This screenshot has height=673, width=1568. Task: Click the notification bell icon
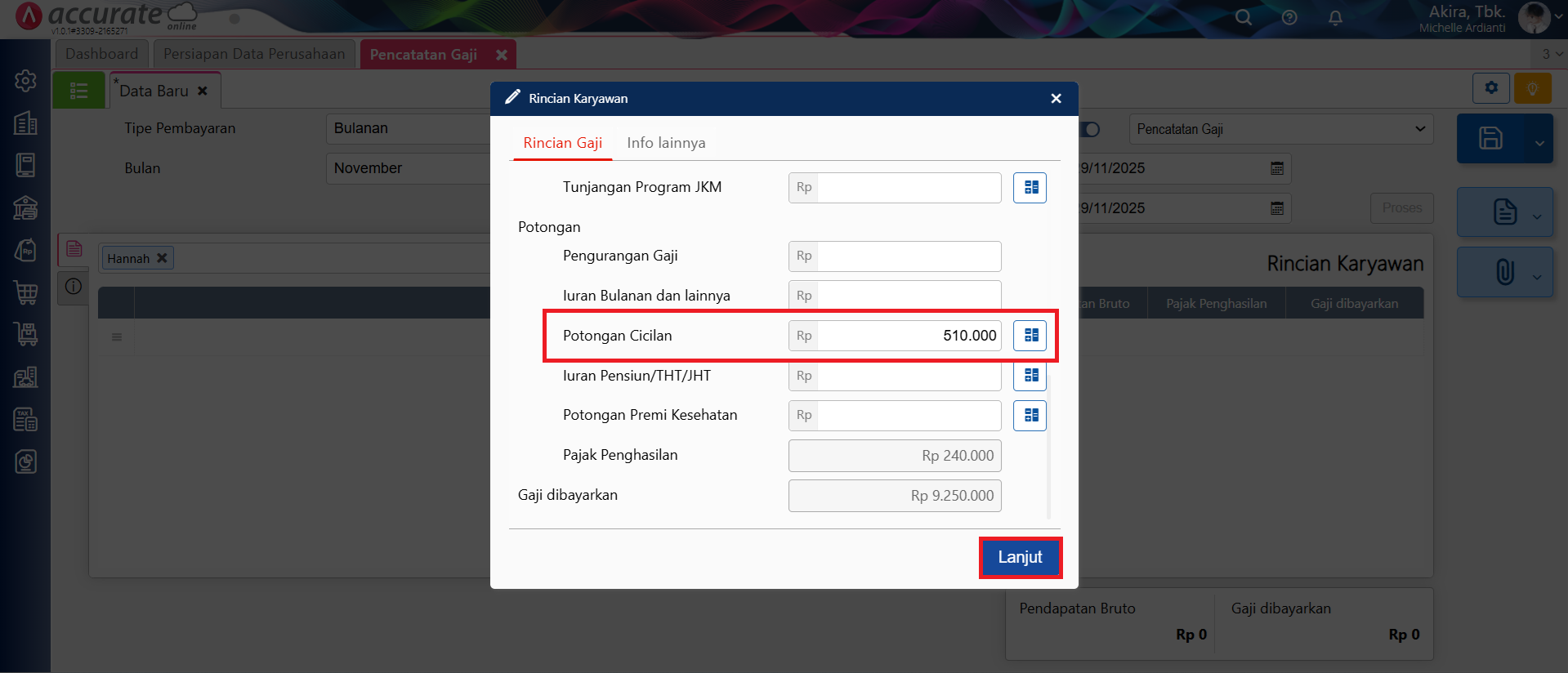coord(1335,17)
